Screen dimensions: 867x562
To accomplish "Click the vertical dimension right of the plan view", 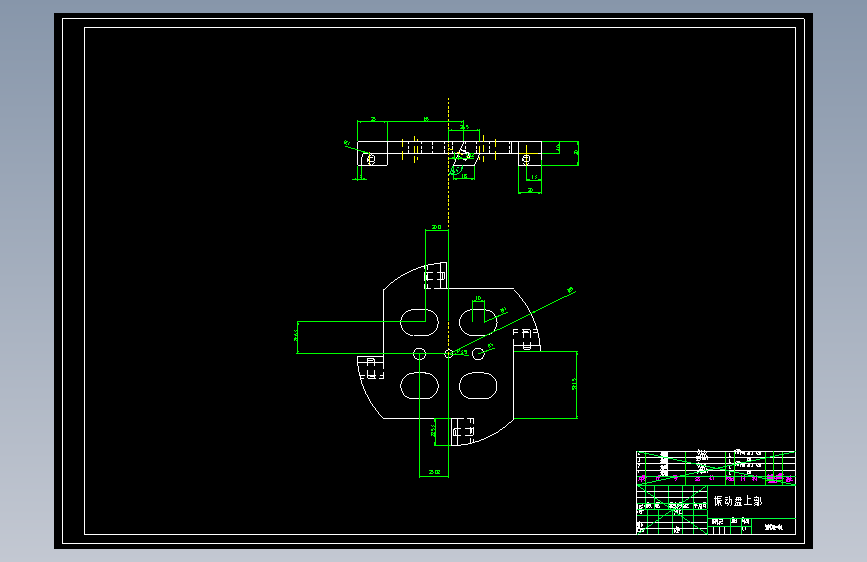I will coord(575,384).
